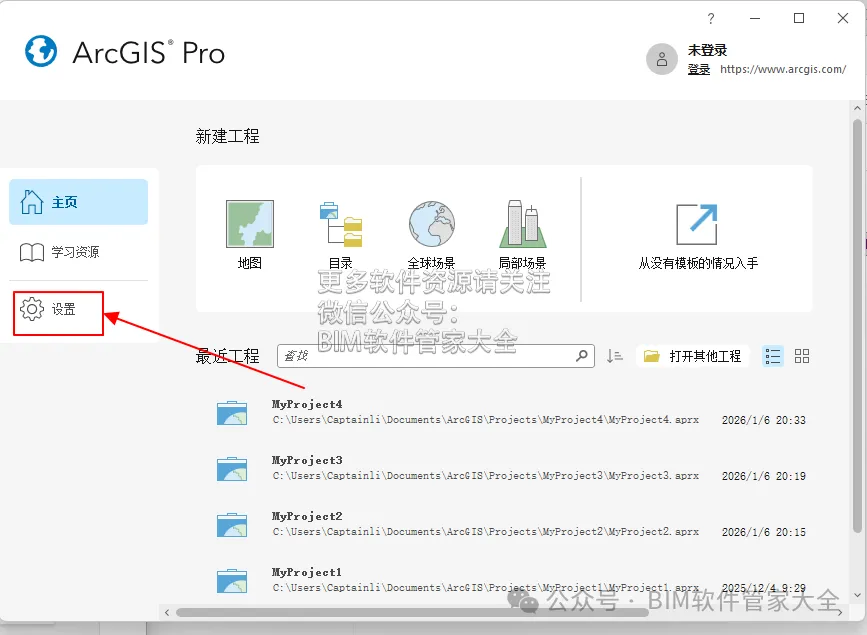Open the Home (主页) page
The width and height of the screenshot is (867, 635).
coord(79,202)
